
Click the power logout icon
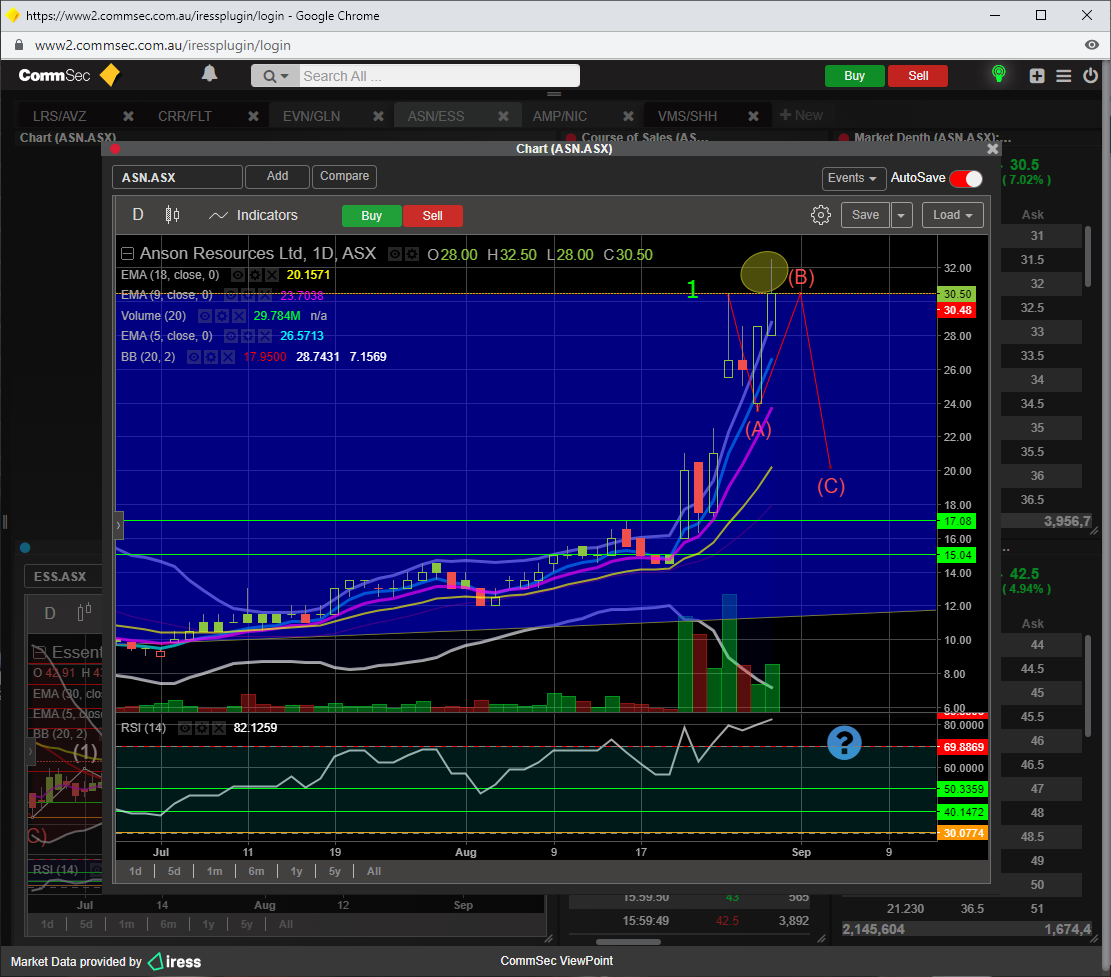click(1090, 75)
